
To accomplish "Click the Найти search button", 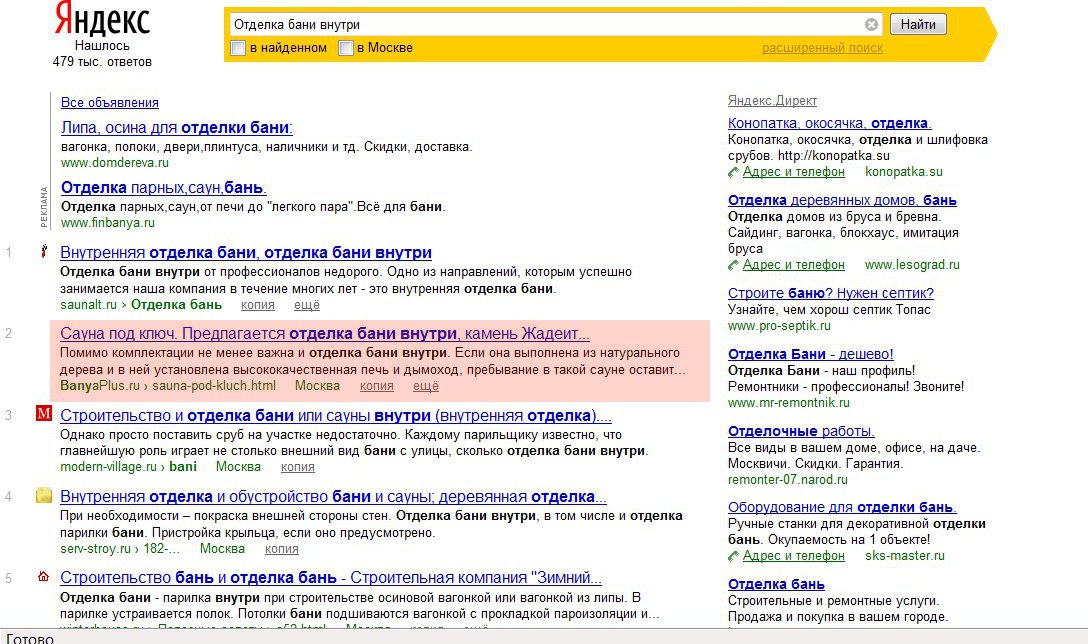I will (918, 24).
